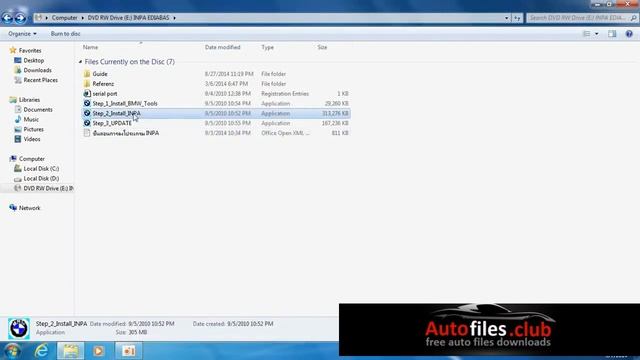
Task: Launch Internet Explorer from the taskbar
Action: click(41, 351)
